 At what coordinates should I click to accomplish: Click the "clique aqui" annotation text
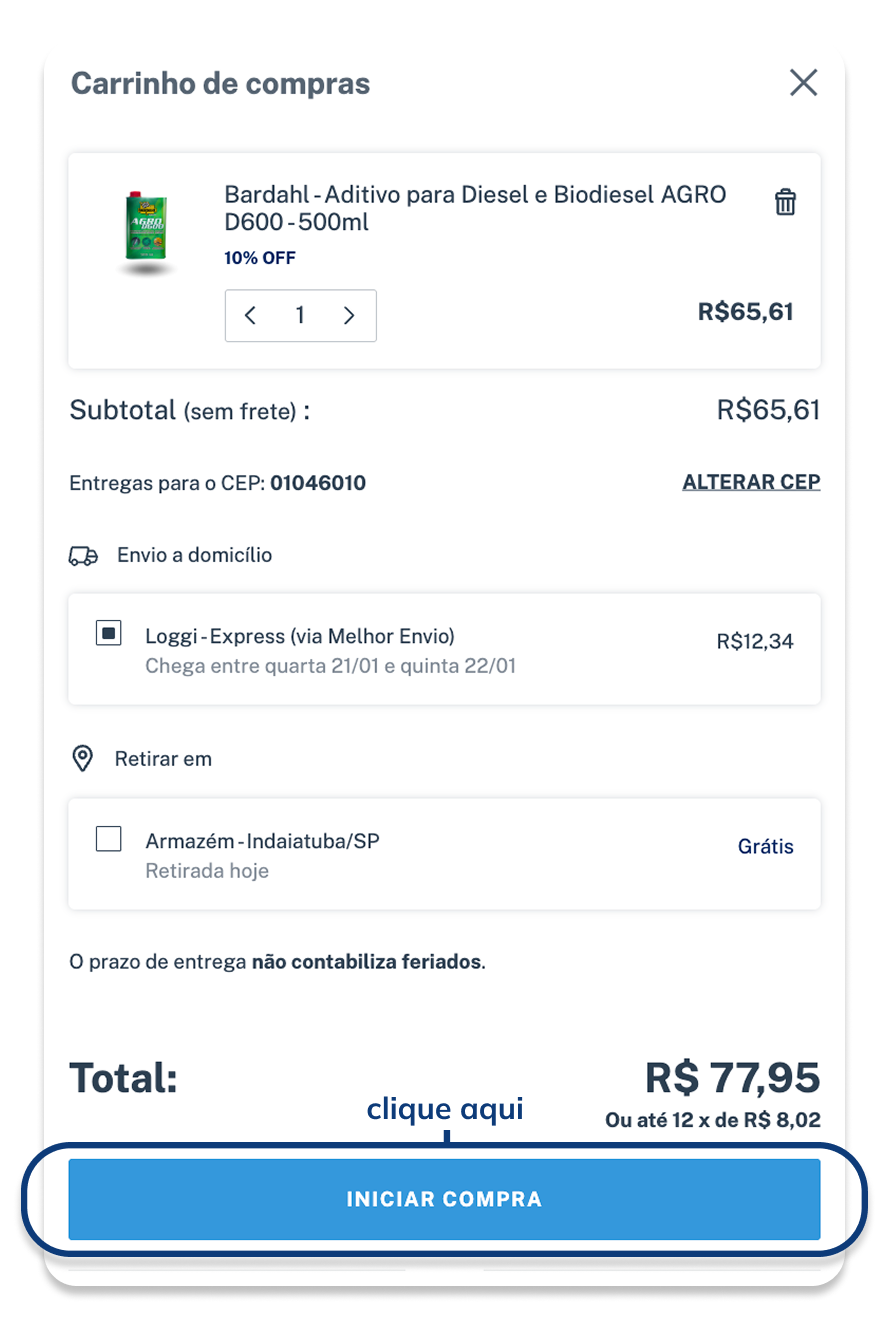[445, 1109]
